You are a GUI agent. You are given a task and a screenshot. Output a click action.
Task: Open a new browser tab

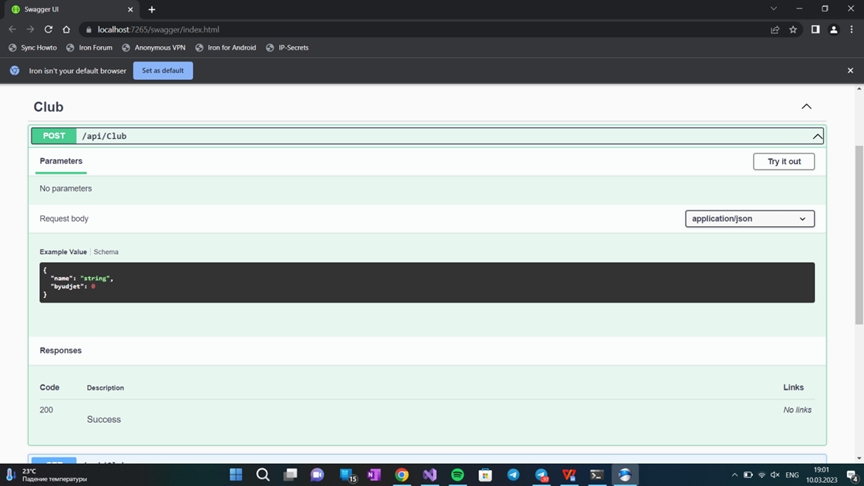tap(152, 9)
